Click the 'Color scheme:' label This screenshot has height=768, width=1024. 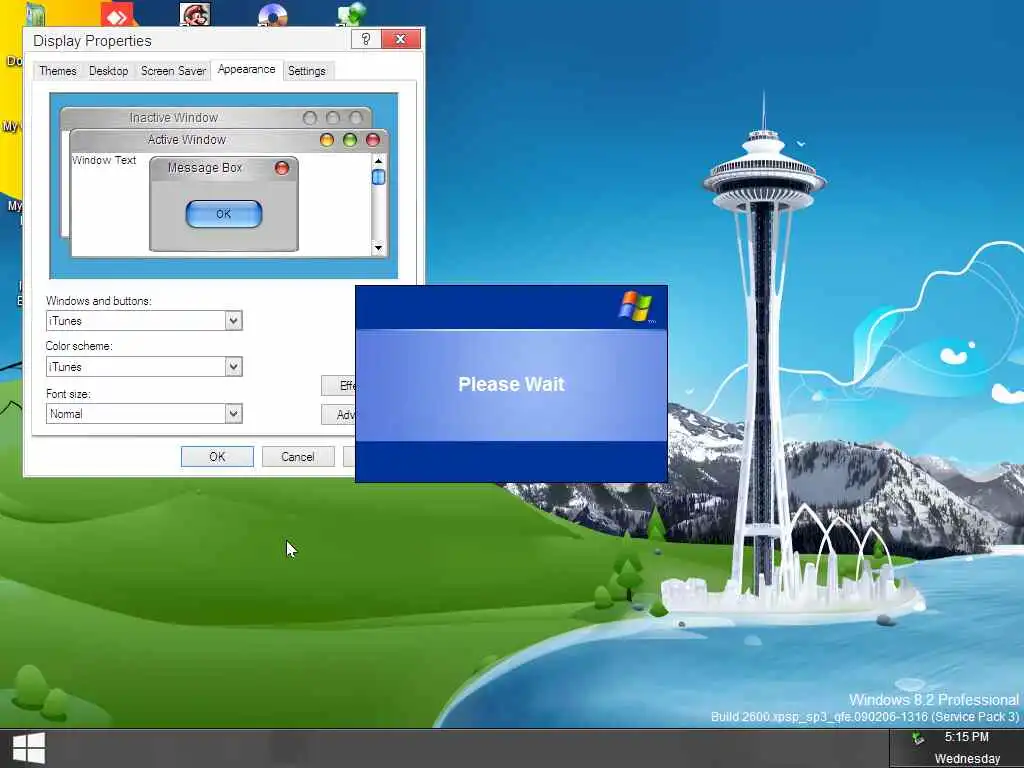(x=79, y=346)
